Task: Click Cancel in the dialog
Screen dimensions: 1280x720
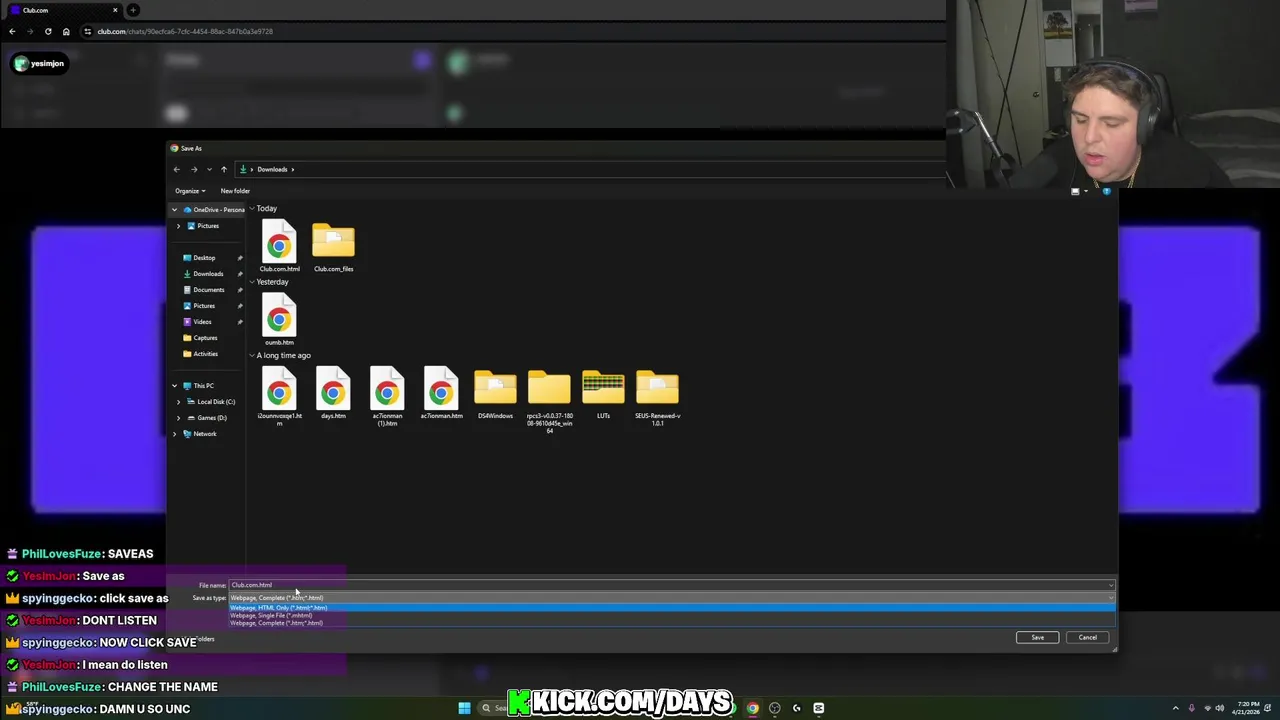Action: pyautogui.click(x=1087, y=638)
